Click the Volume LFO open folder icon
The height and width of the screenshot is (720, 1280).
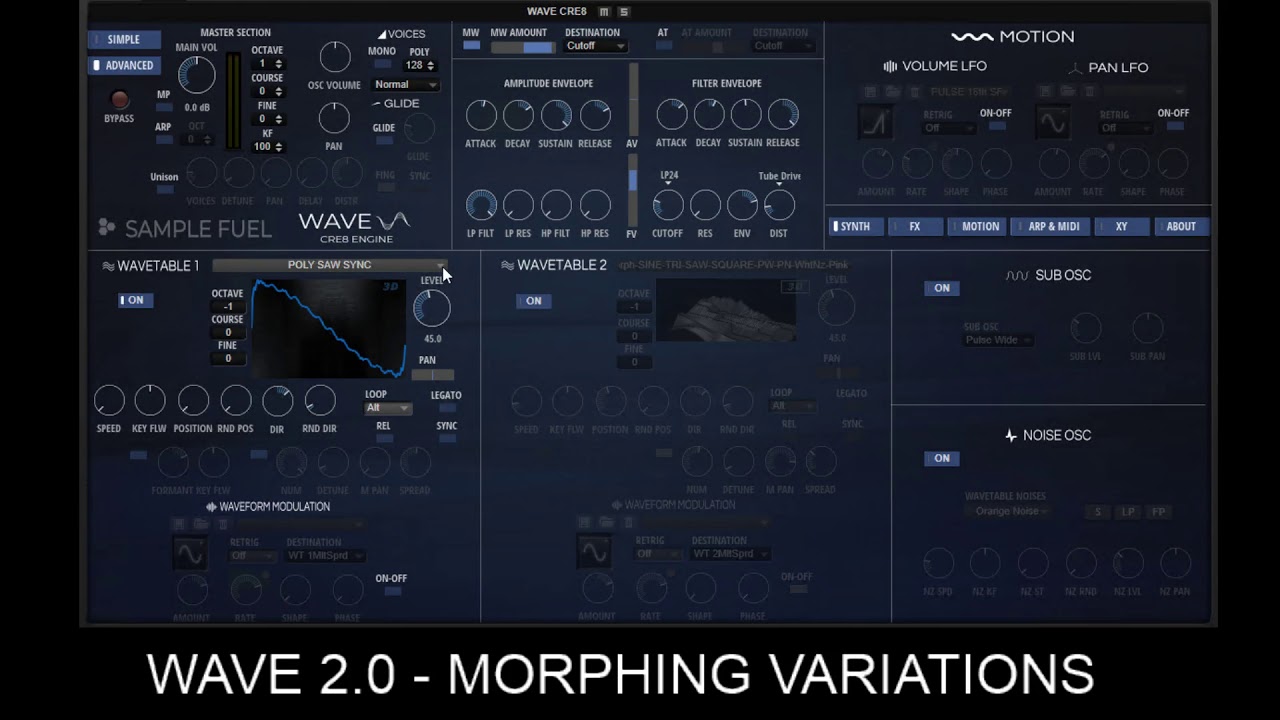[892, 92]
